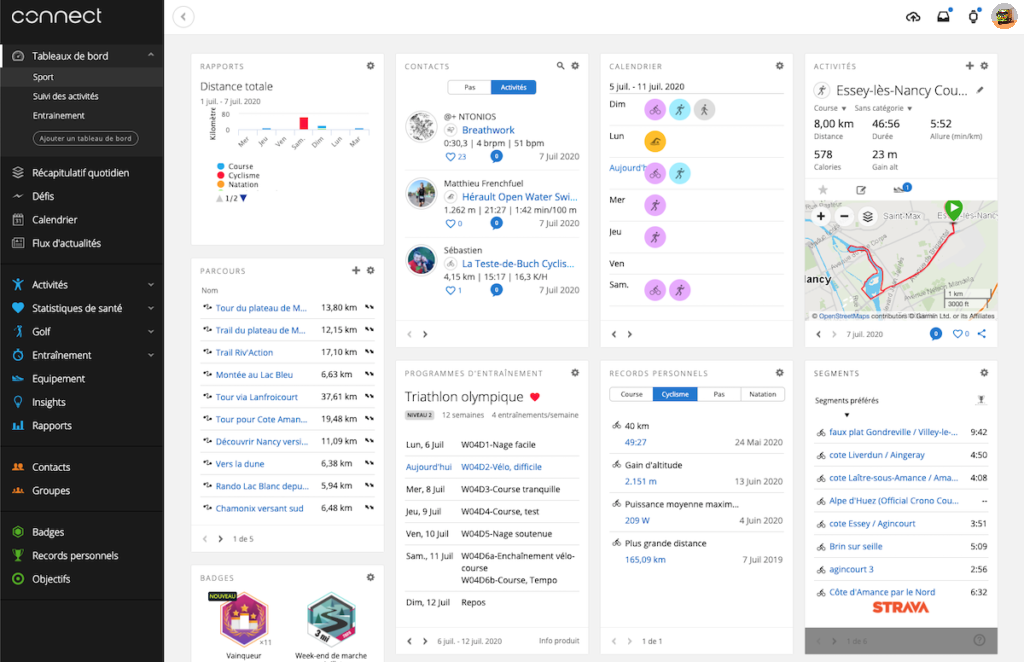Click the watch device icon in header
Screen dimensions: 1024x662
tap(973, 16)
